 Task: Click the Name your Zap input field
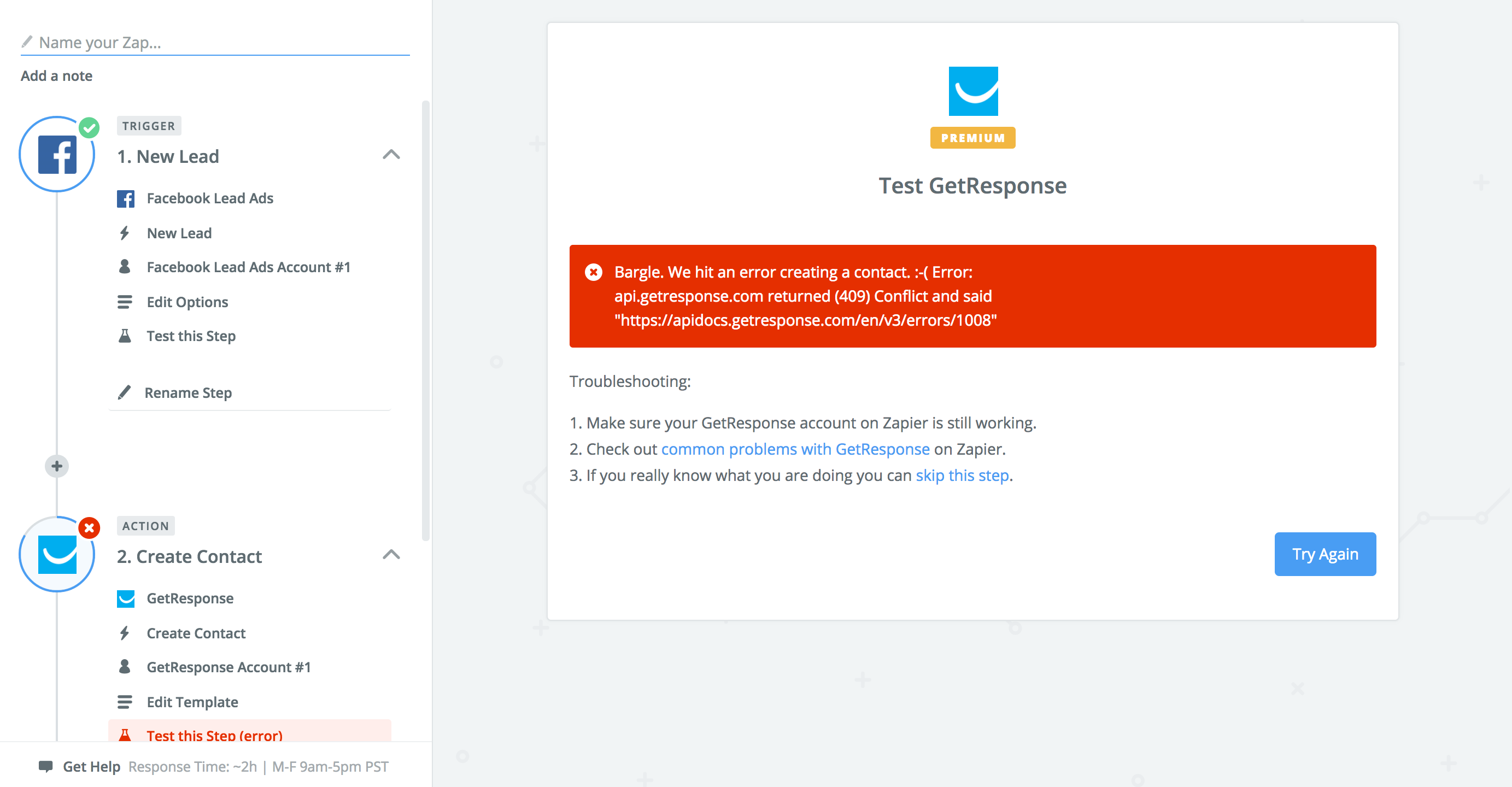click(x=215, y=42)
